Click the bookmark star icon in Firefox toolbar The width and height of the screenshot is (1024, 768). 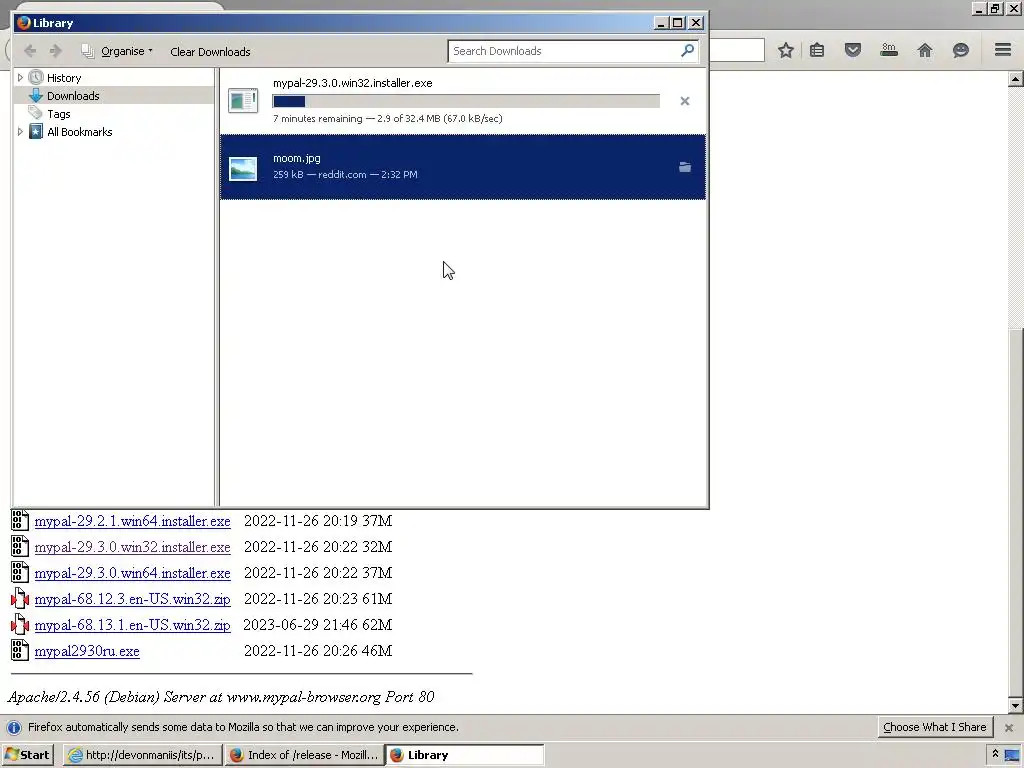[x=786, y=50]
